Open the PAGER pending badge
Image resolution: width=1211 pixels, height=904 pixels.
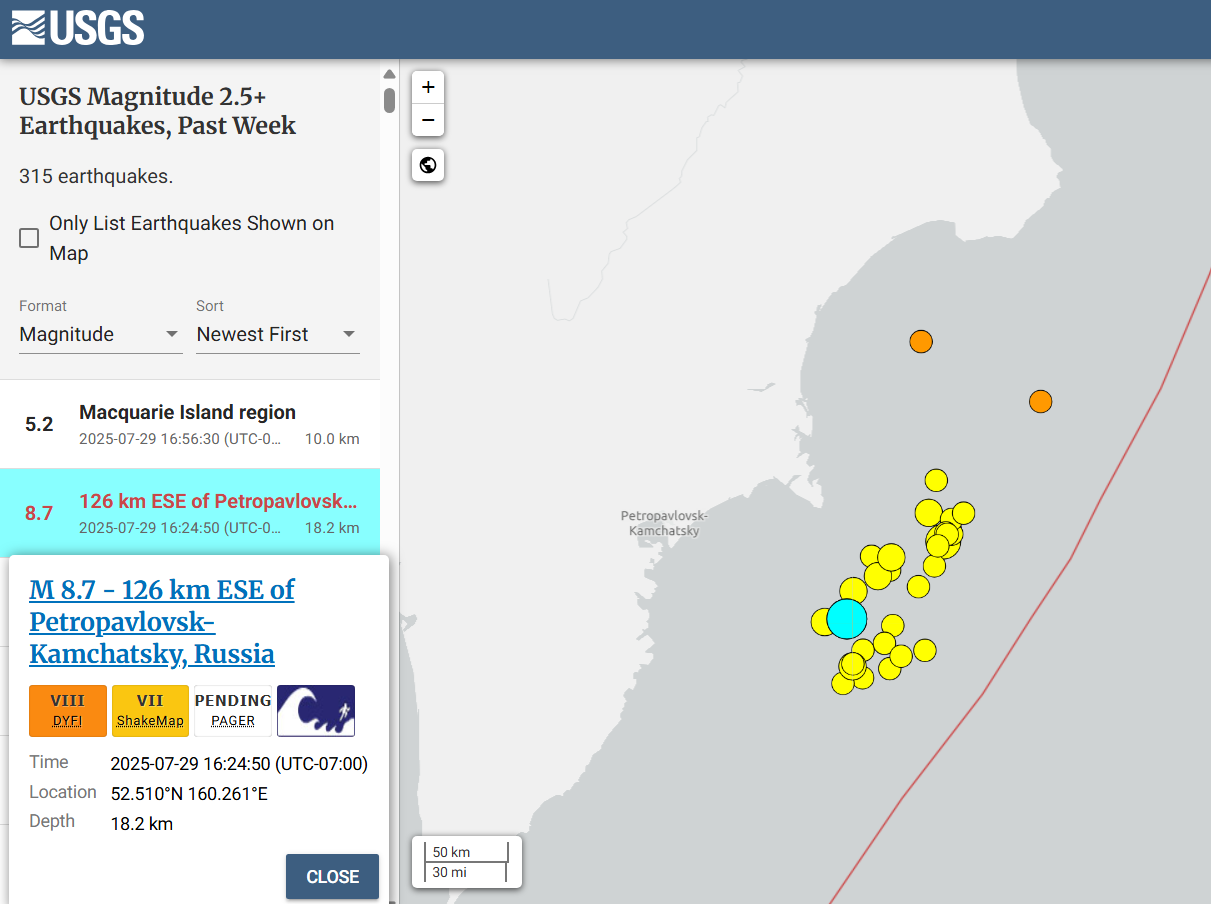tap(233, 710)
